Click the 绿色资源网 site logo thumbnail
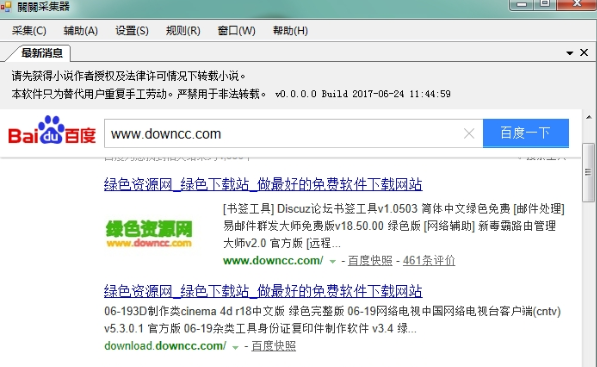 (x=149, y=234)
